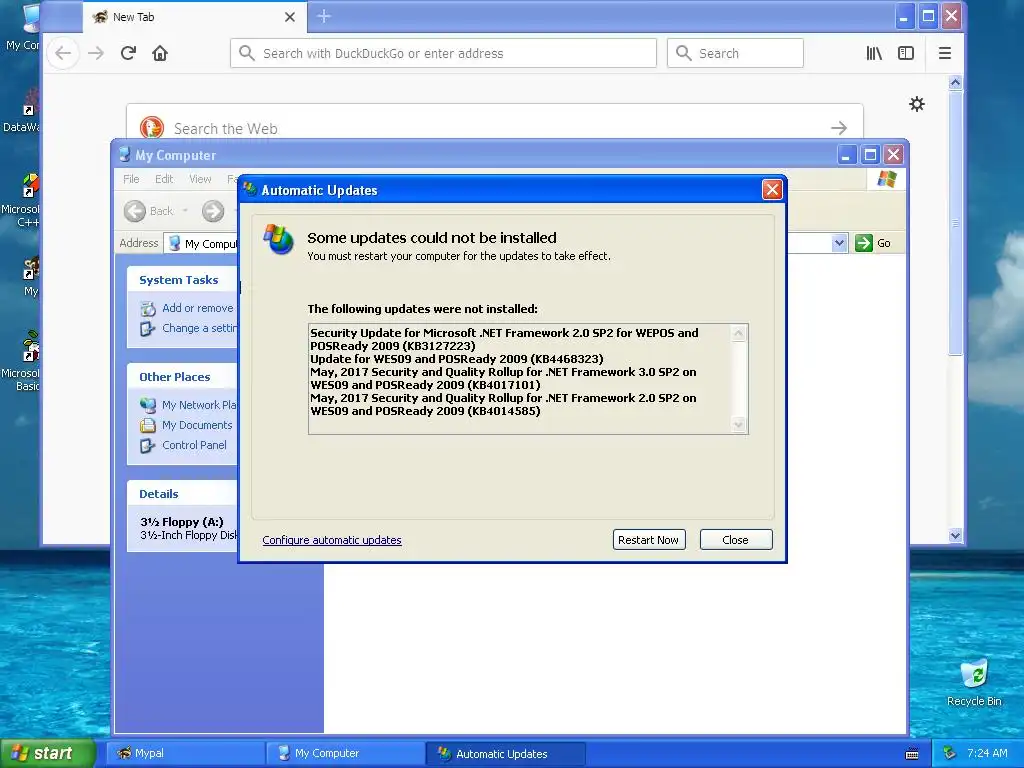Expand Address bar dropdown in My Computer

[839, 243]
